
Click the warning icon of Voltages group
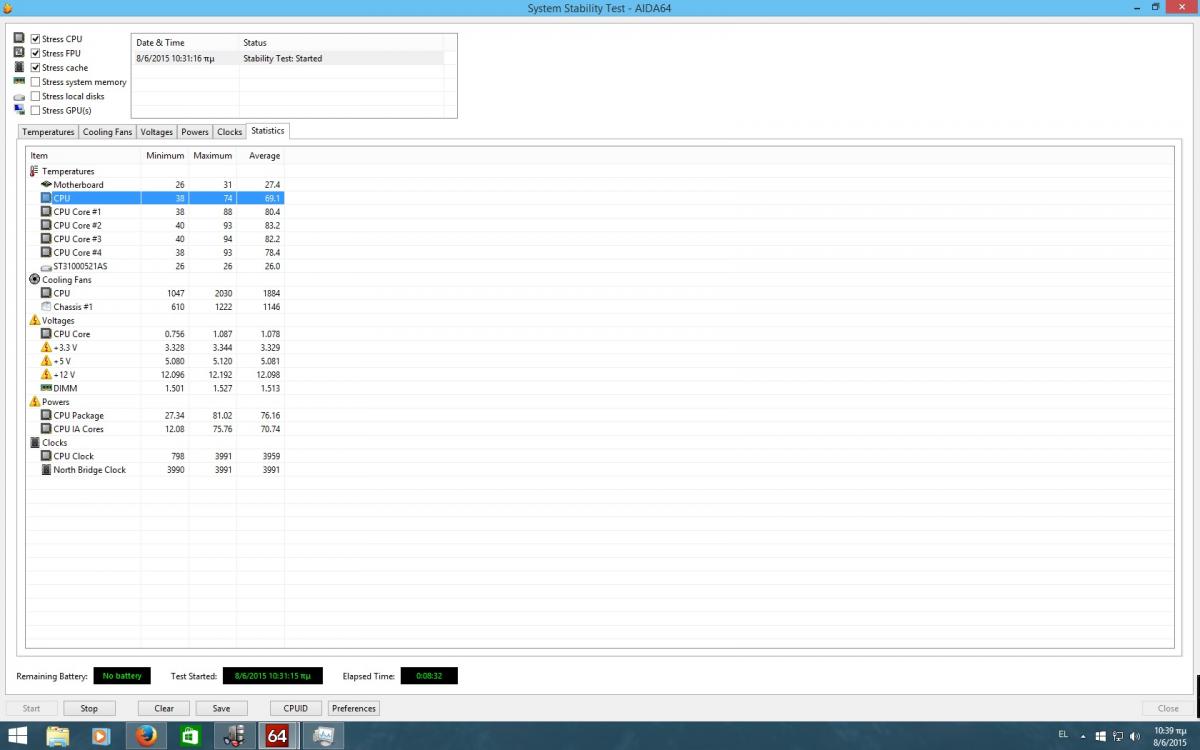35,320
